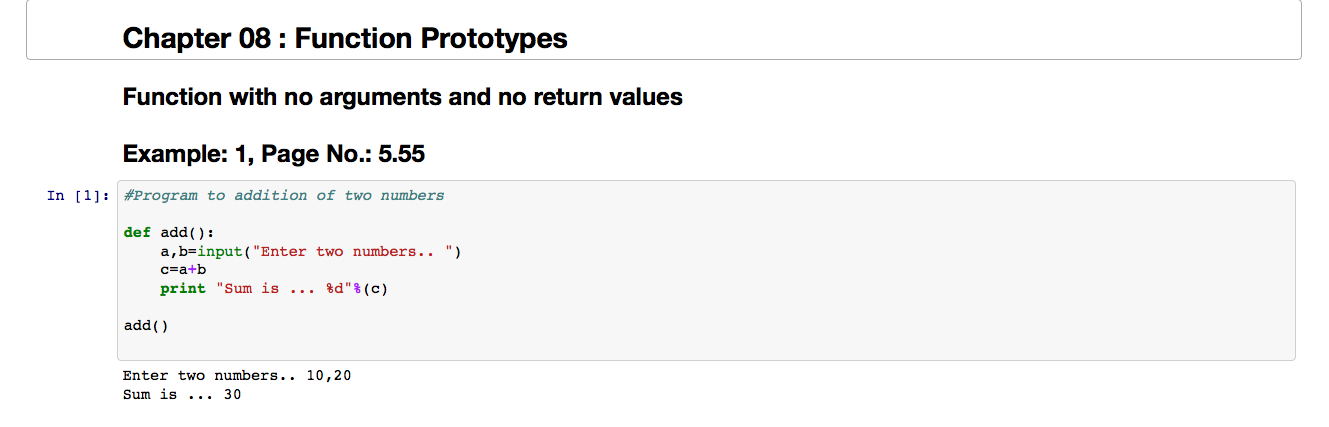1329x427 pixels.
Task: Click the "Sum is ... 30" output line
Action: 182,395
